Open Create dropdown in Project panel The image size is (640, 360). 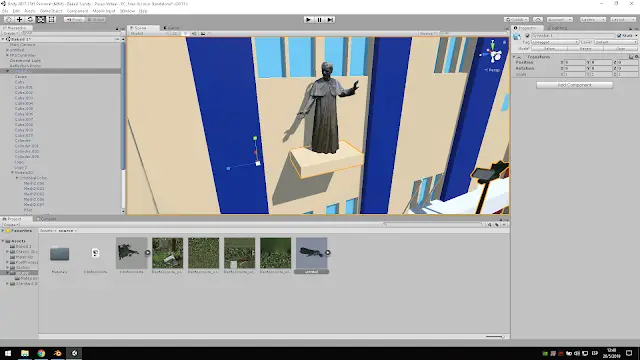[11, 225]
